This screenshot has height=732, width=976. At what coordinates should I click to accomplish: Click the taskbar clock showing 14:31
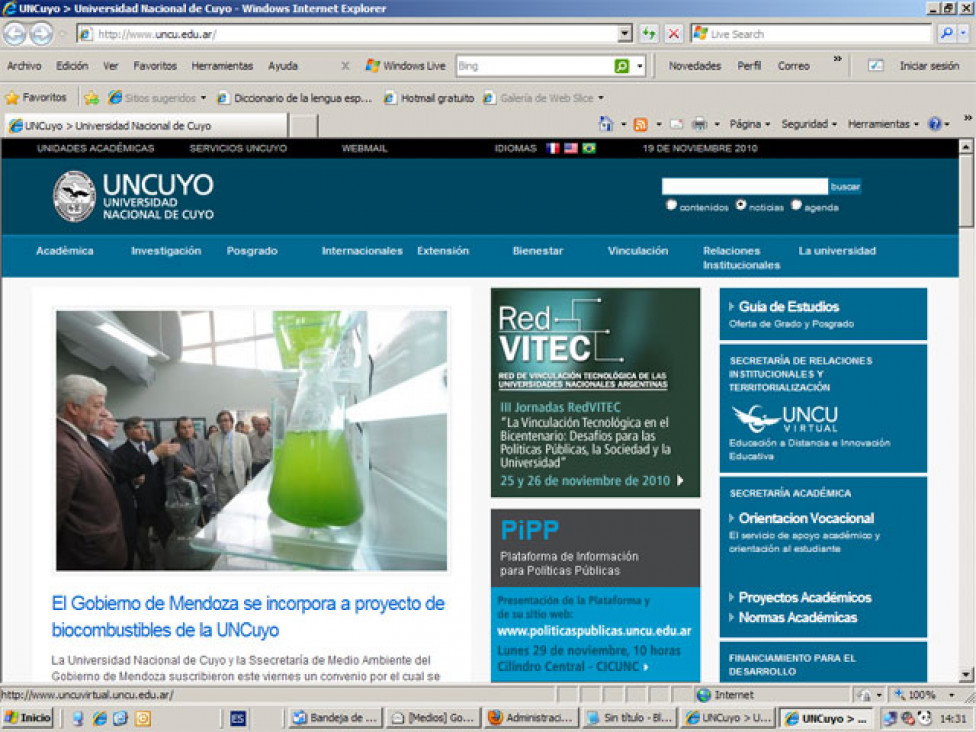click(953, 718)
